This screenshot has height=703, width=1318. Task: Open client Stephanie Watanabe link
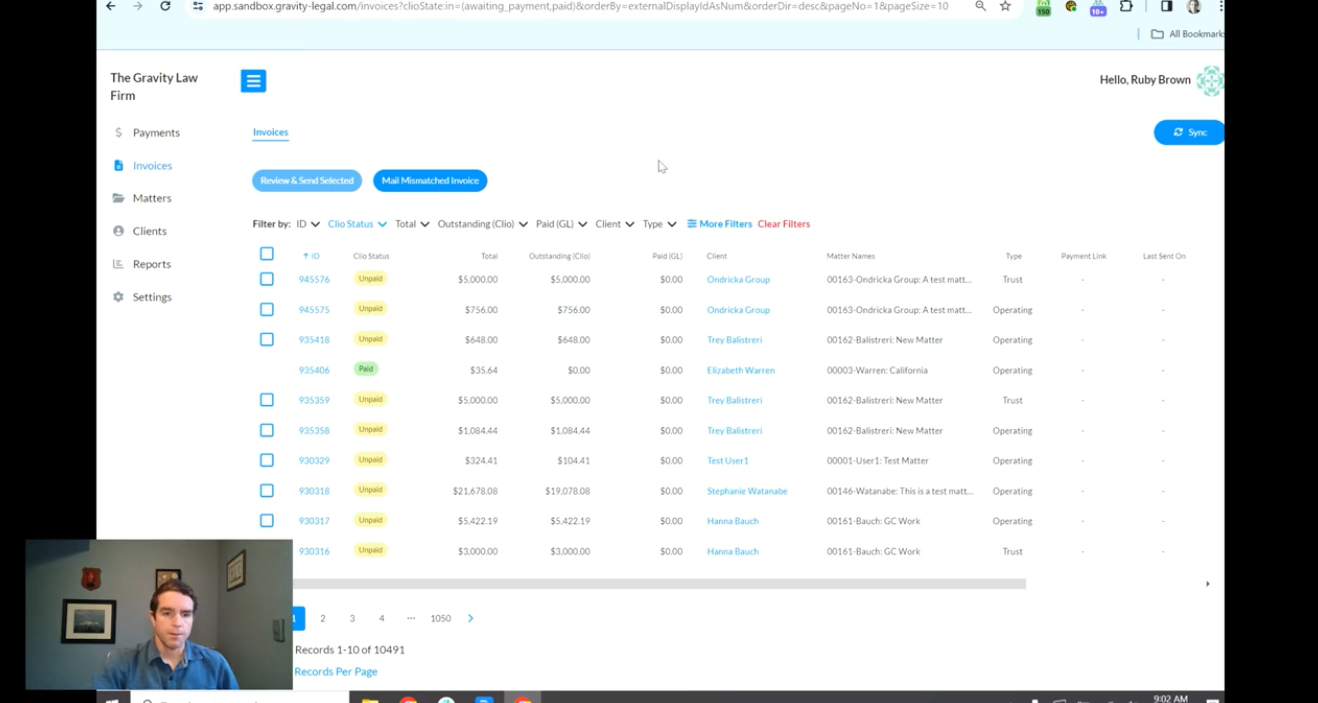pyautogui.click(x=747, y=491)
